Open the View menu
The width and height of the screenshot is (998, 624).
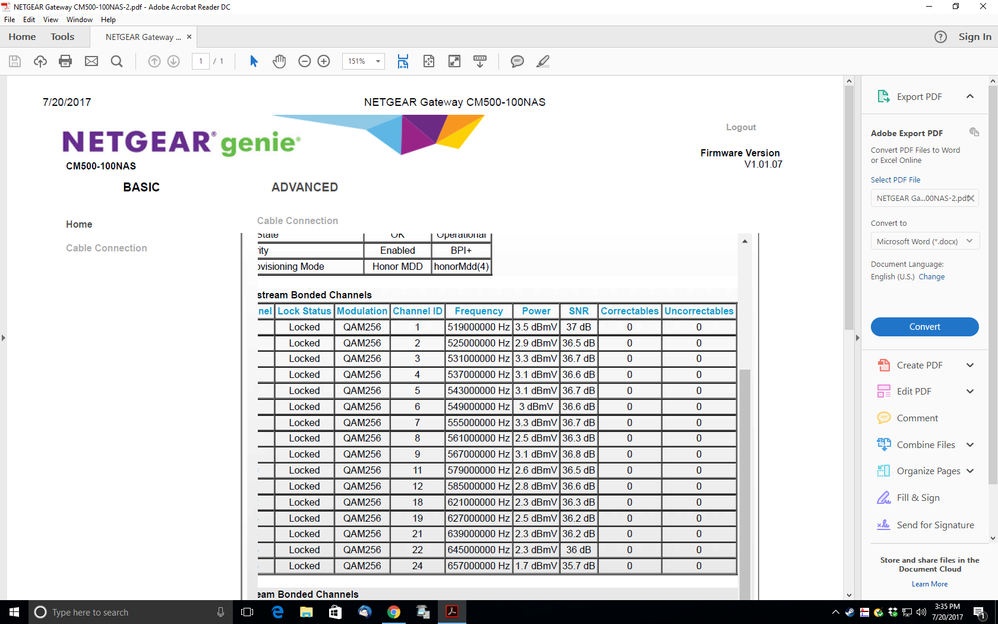pos(51,20)
